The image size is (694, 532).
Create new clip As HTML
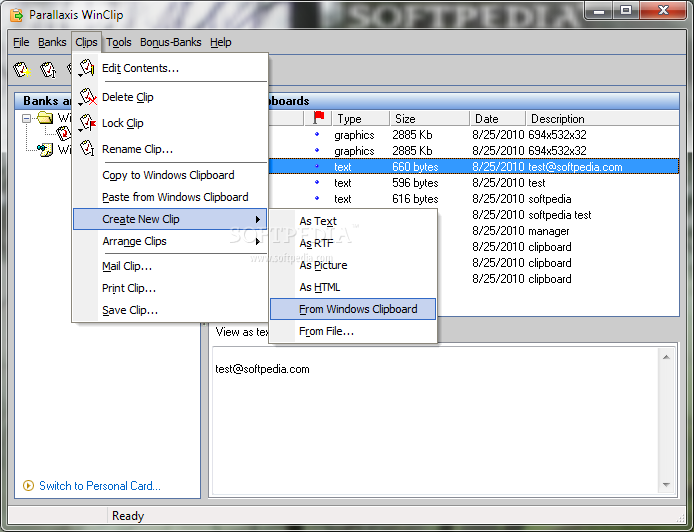point(353,287)
